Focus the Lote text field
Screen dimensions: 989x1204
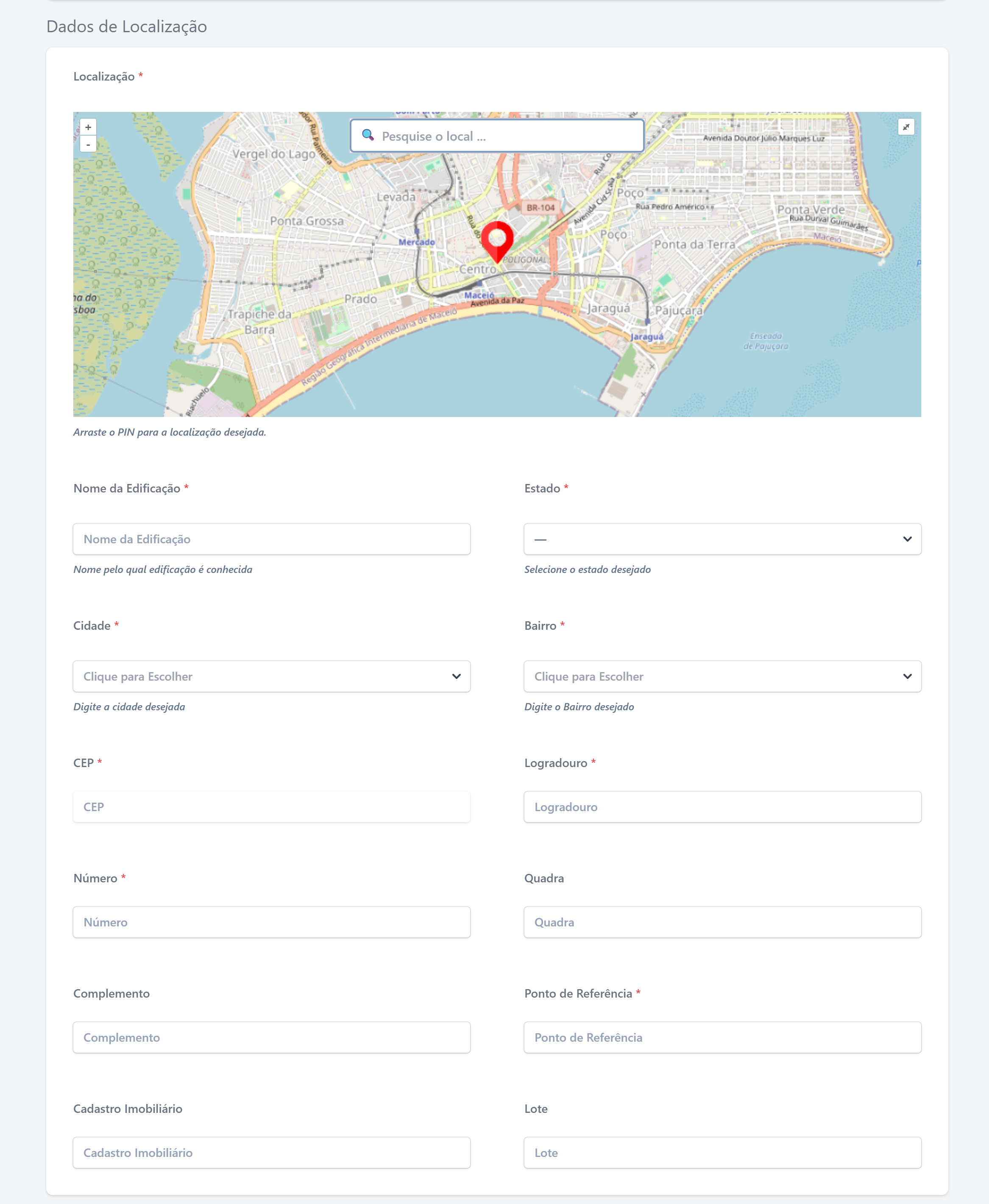click(x=722, y=1152)
